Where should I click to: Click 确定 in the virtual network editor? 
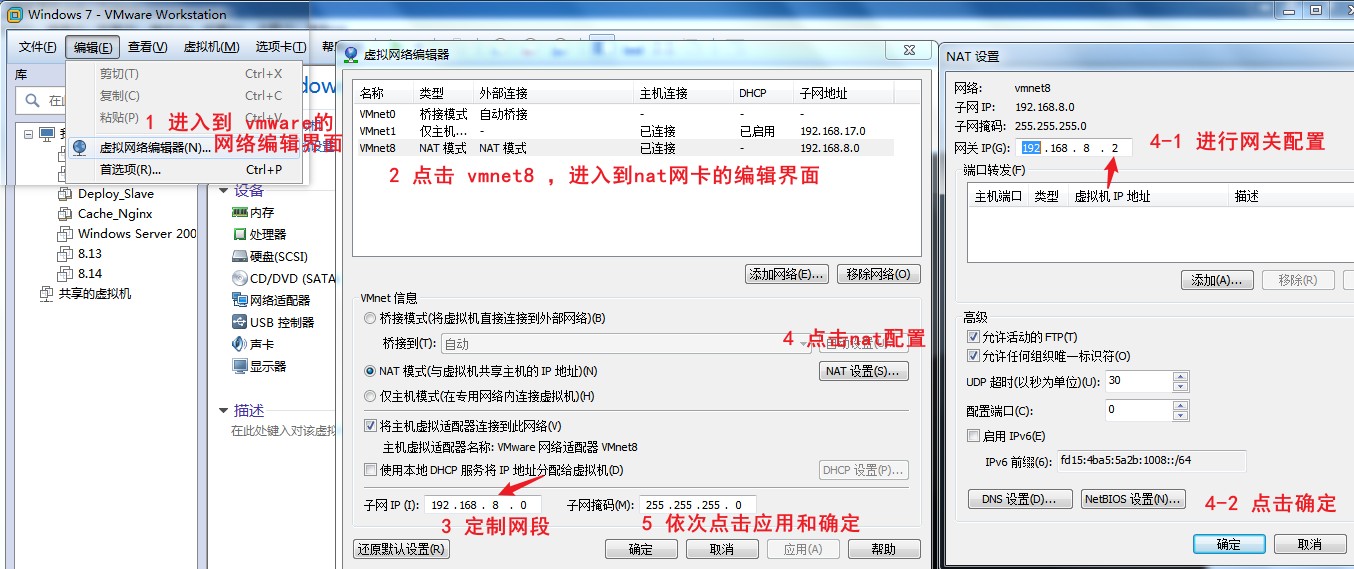coord(641,549)
